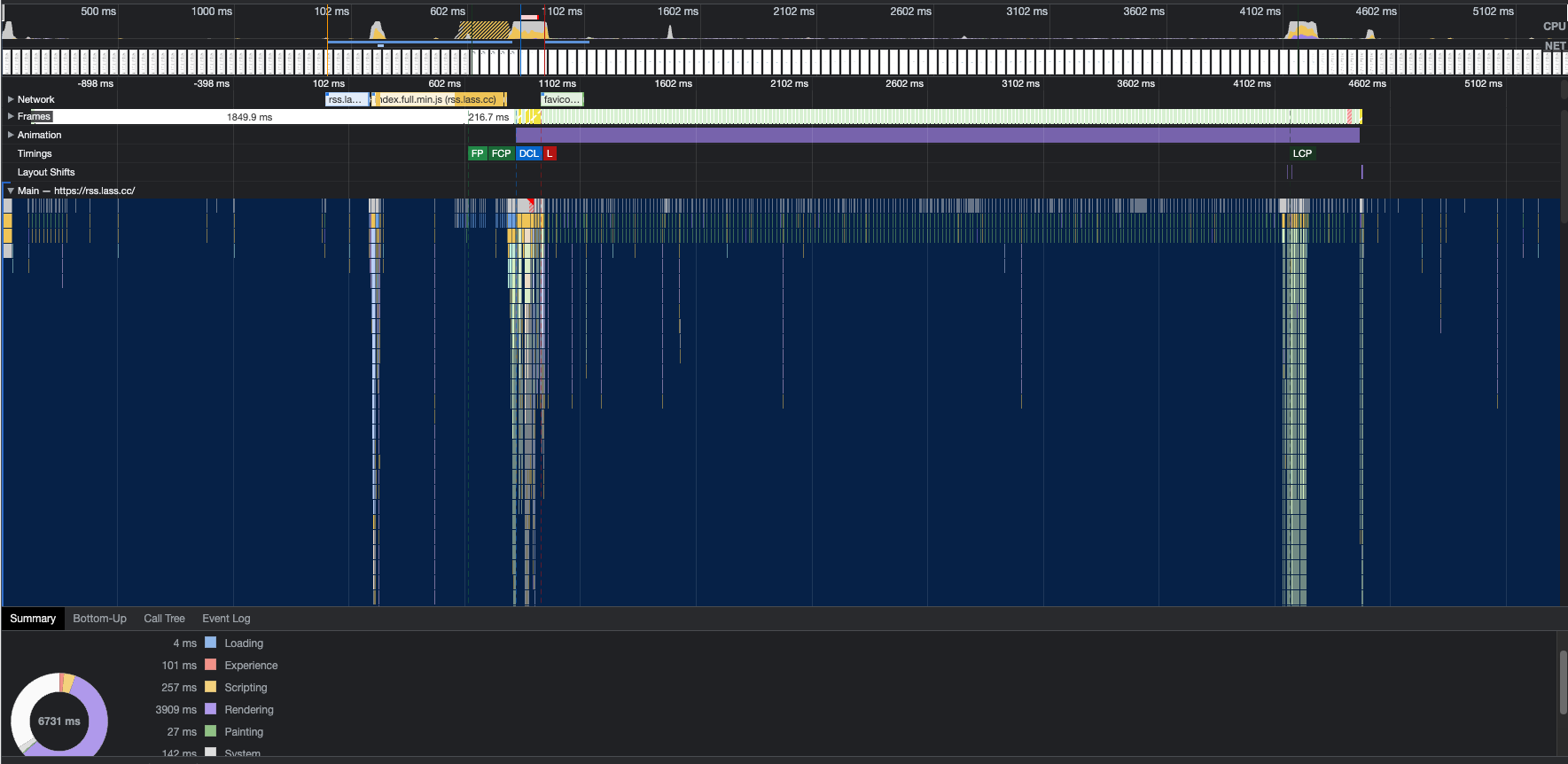
Task: Switch to the Bottom-Up tab
Action: click(x=99, y=619)
